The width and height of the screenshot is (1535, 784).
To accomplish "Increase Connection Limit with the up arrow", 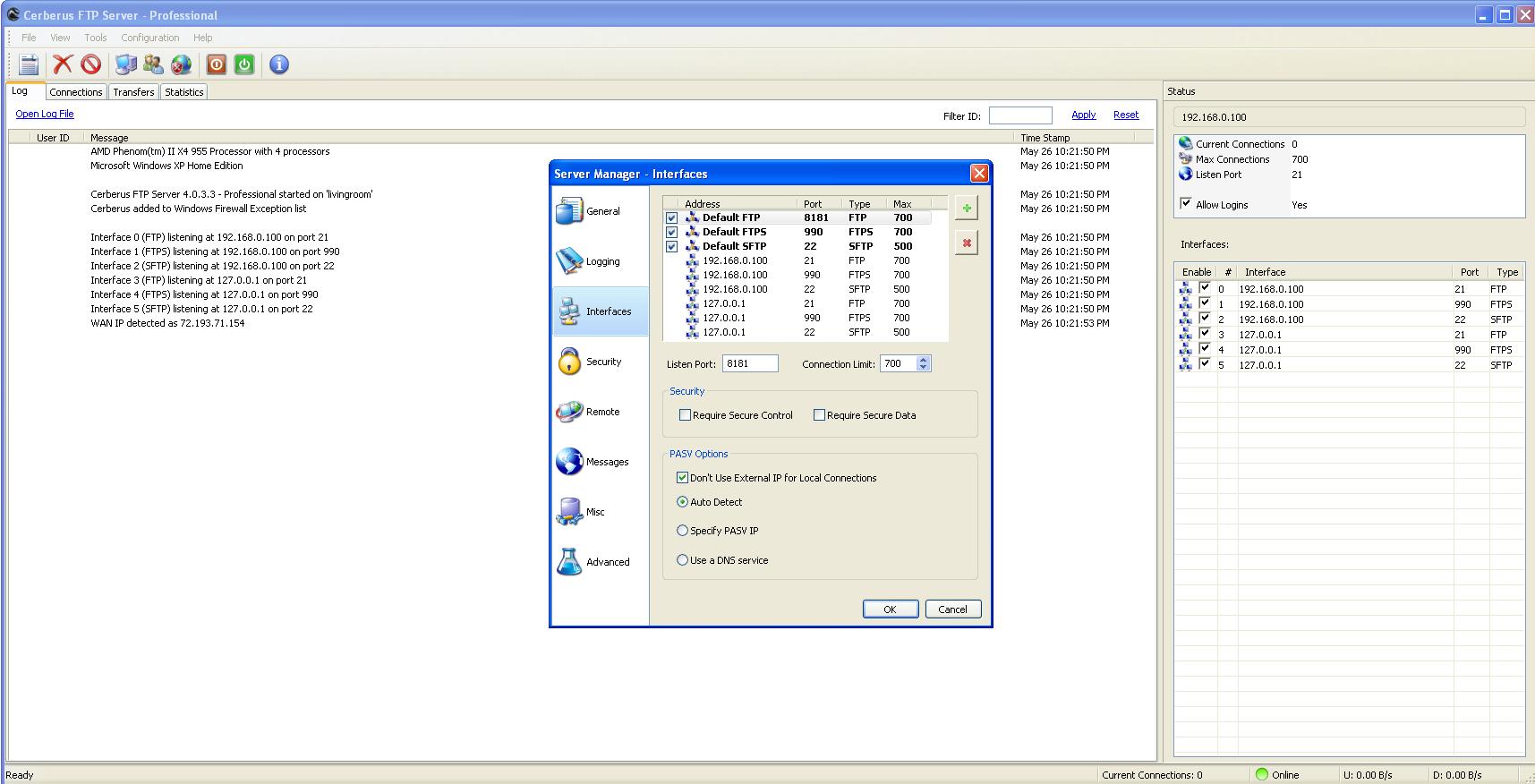I will coord(924,360).
